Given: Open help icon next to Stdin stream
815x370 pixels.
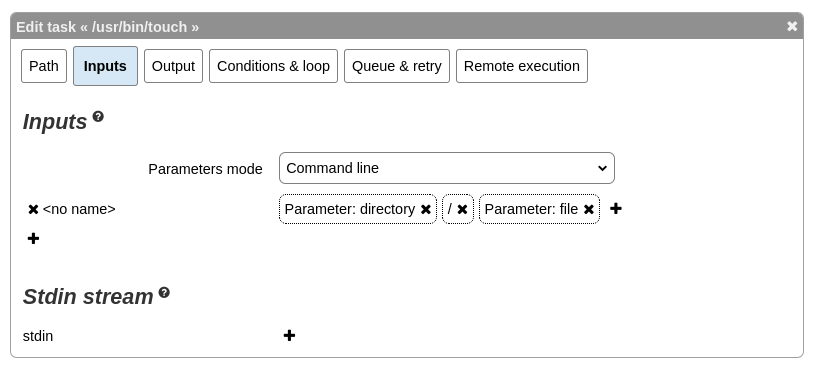Looking at the screenshot, I should (x=164, y=293).
